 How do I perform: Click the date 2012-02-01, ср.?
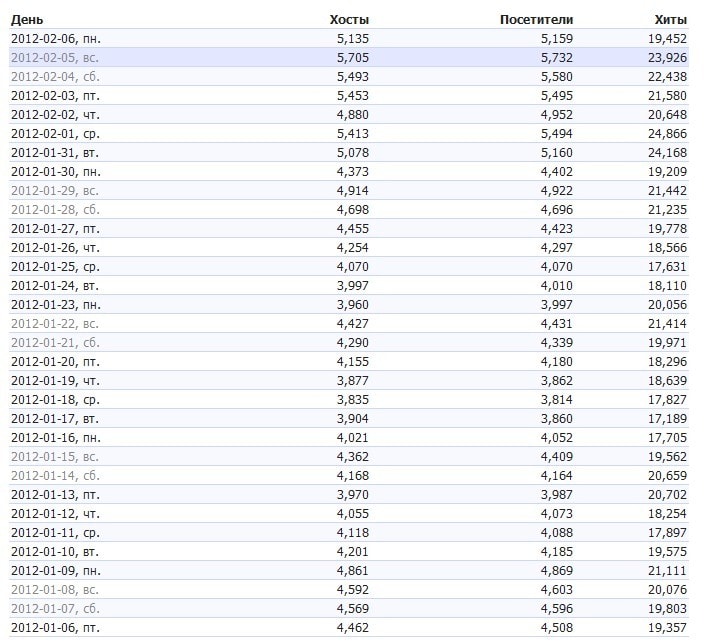tap(55, 133)
